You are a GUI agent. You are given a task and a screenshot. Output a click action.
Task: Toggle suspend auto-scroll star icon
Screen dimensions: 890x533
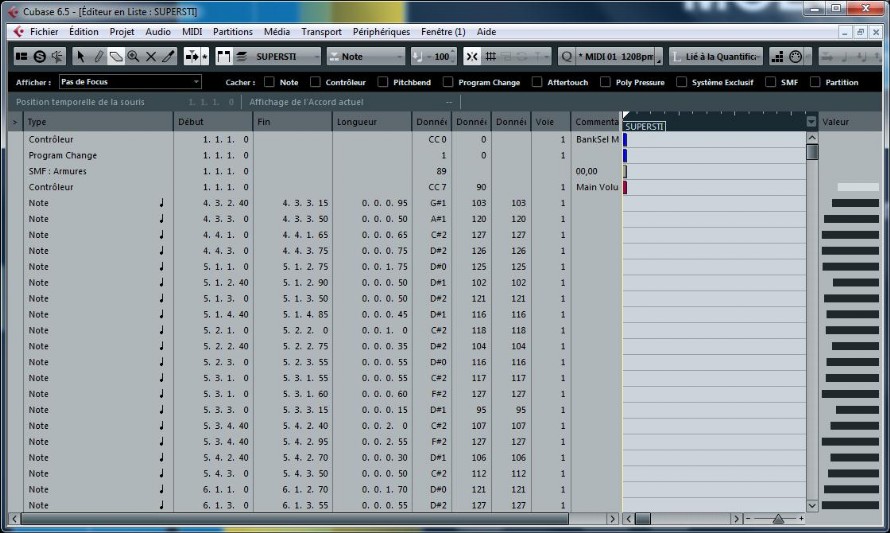click(205, 56)
